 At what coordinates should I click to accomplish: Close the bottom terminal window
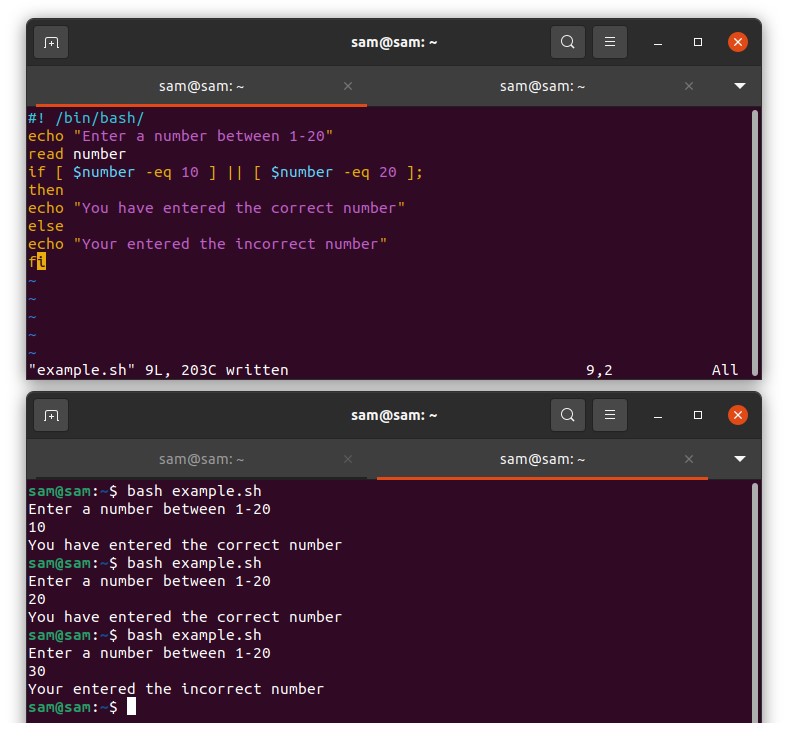[x=738, y=415]
